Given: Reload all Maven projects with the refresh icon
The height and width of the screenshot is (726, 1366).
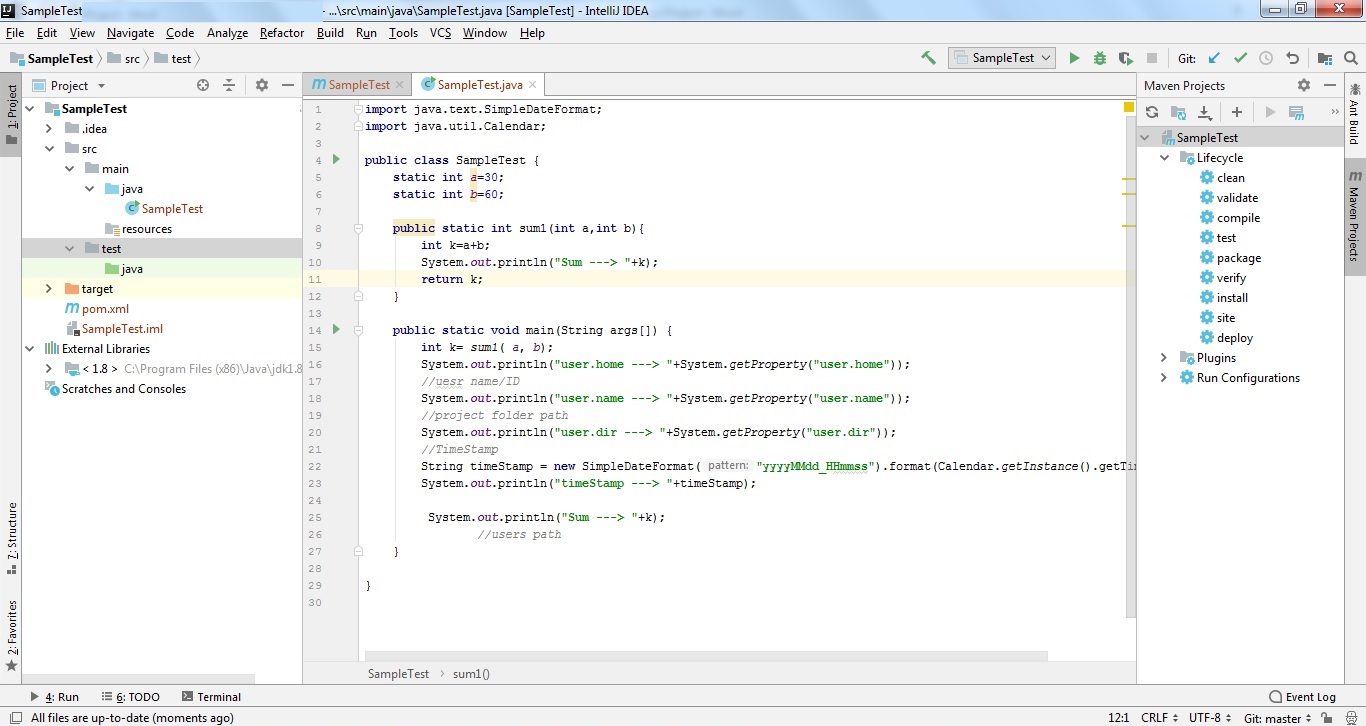Looking at the screenshot, I should tap(1151, 112).
